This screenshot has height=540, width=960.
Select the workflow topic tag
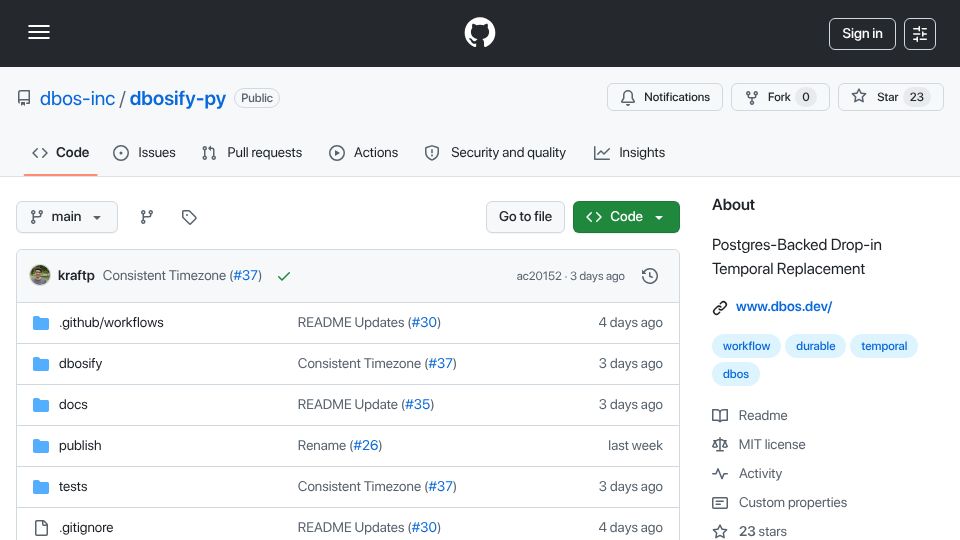746,346
